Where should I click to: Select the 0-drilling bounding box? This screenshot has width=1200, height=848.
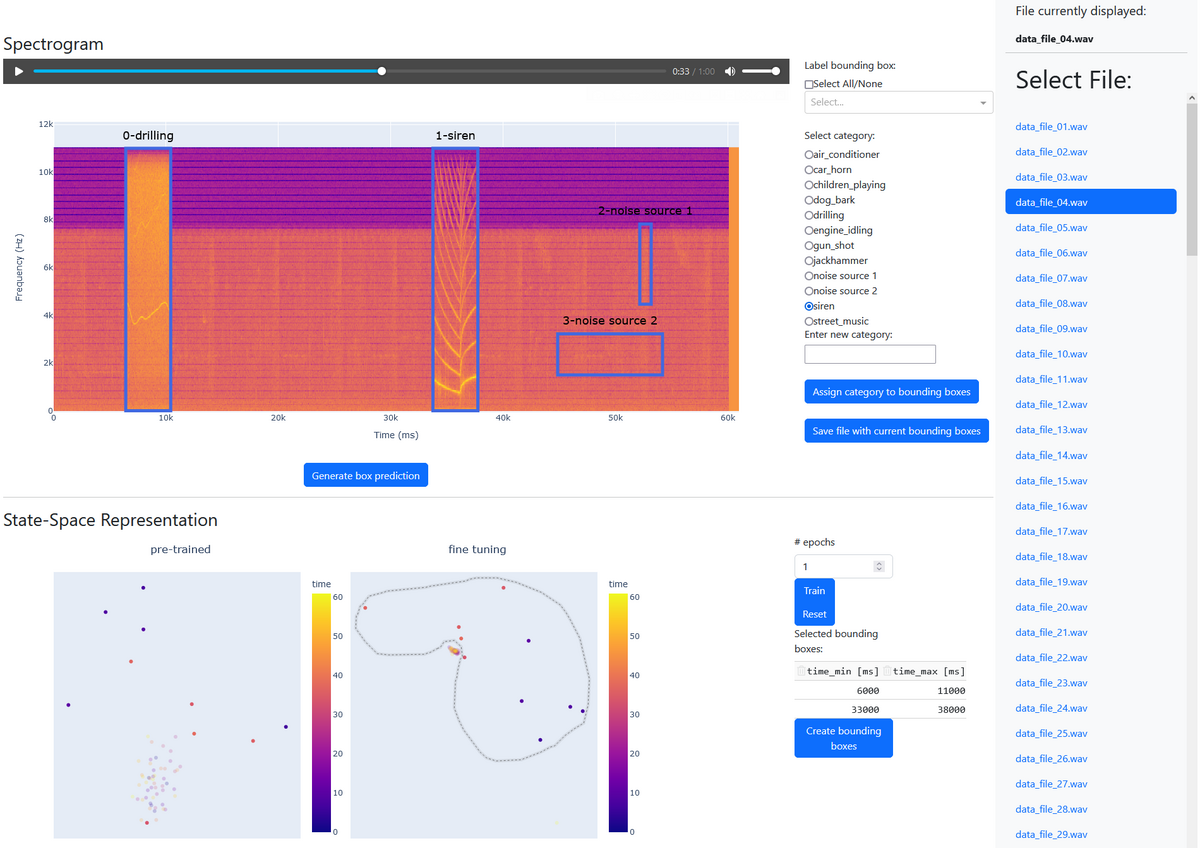tap(148, 279)
